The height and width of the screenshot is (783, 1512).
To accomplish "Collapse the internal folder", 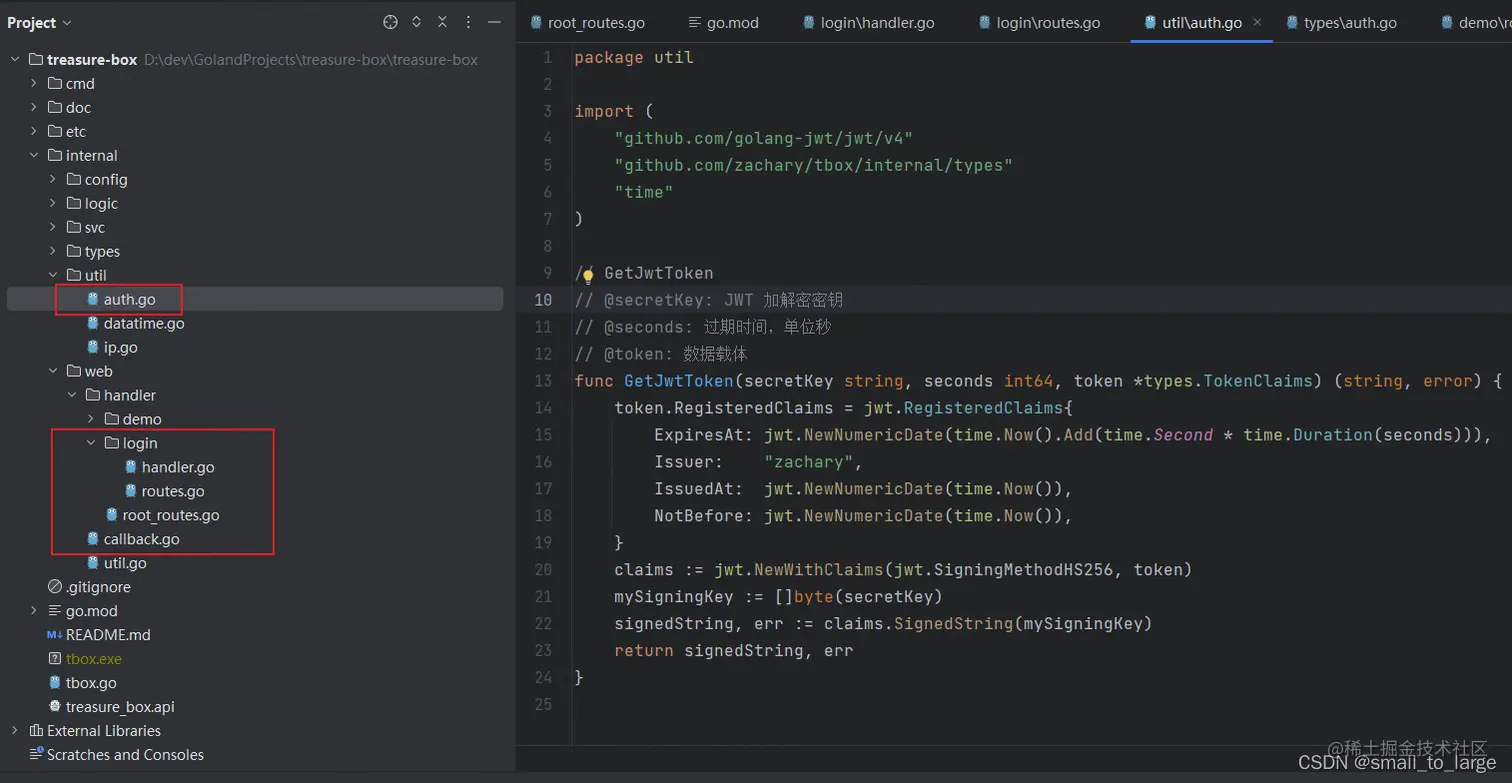I will [x=34, y=156].
